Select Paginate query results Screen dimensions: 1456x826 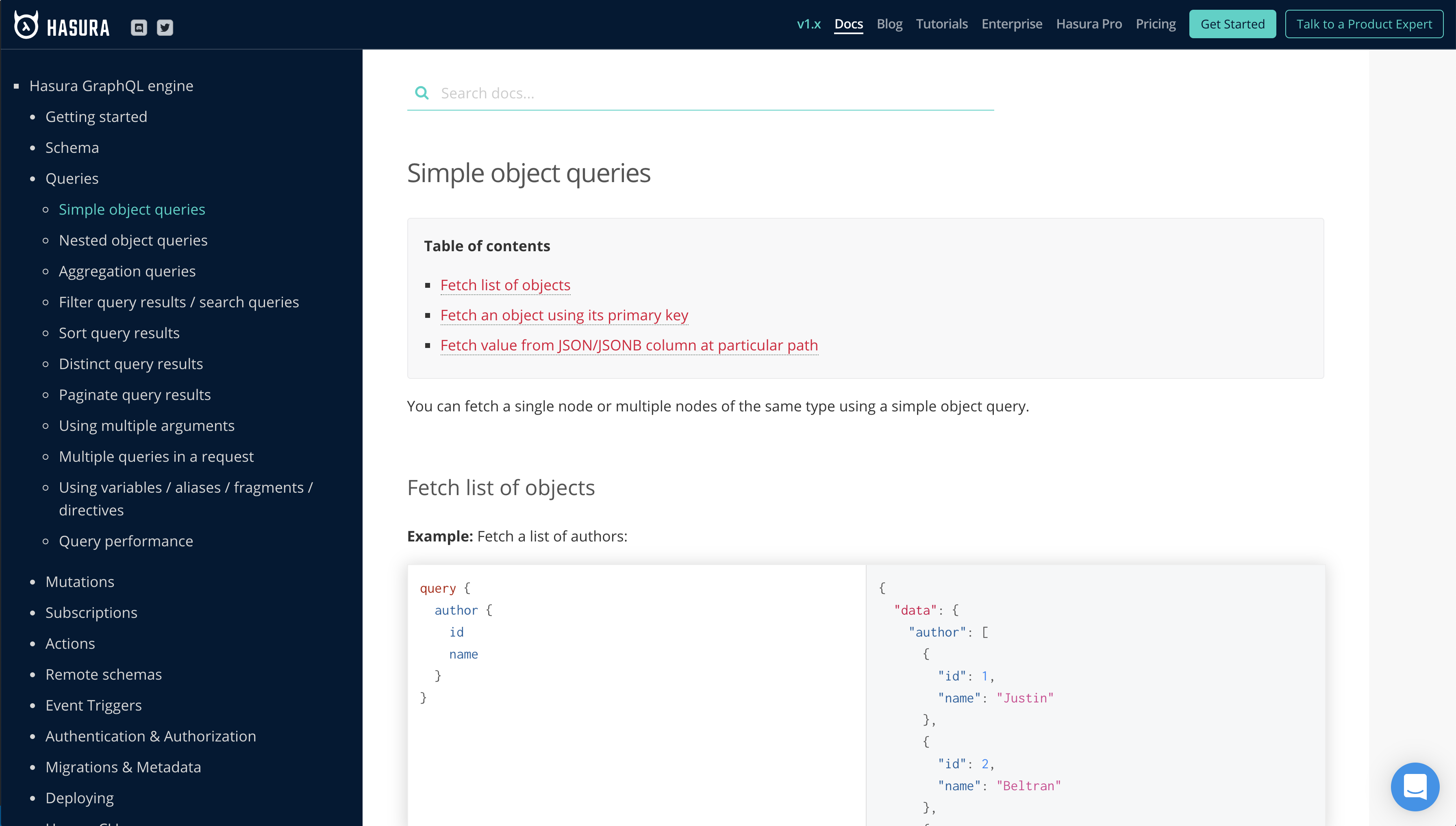pyautogui.click(x=135, y=394)
